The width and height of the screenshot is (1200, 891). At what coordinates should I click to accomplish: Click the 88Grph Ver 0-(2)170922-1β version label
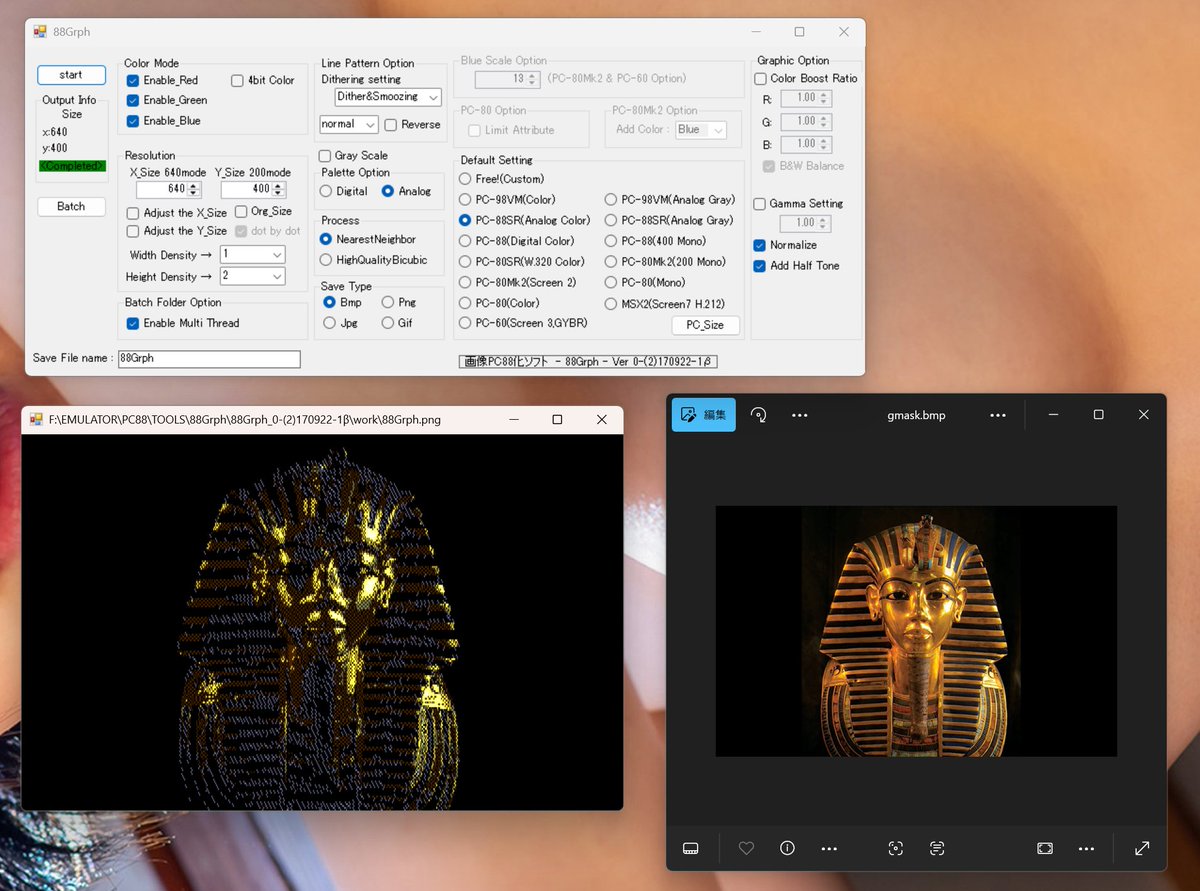[588, 362]
